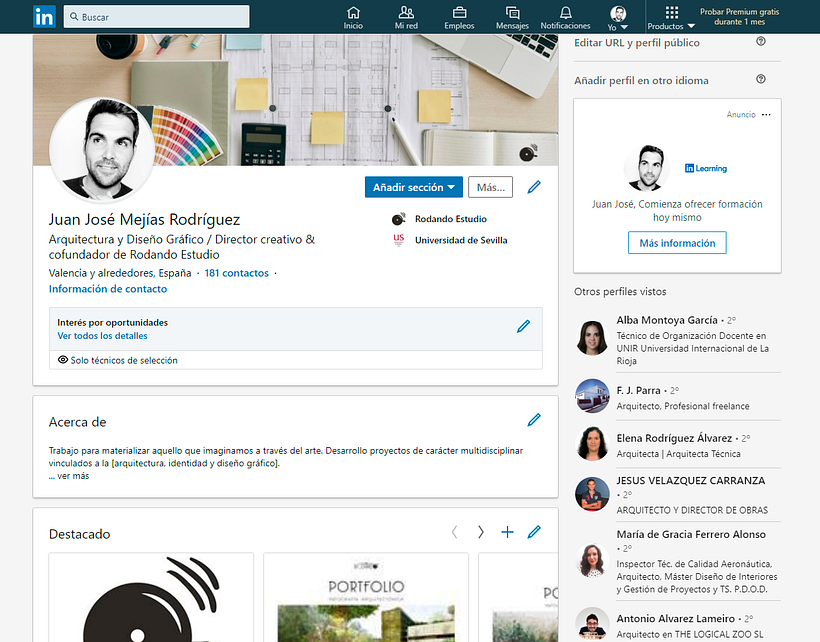Image resolution: width=820 pixels, height=642 pixels.
Task: Open Información de contacto link
Action: 108,289
